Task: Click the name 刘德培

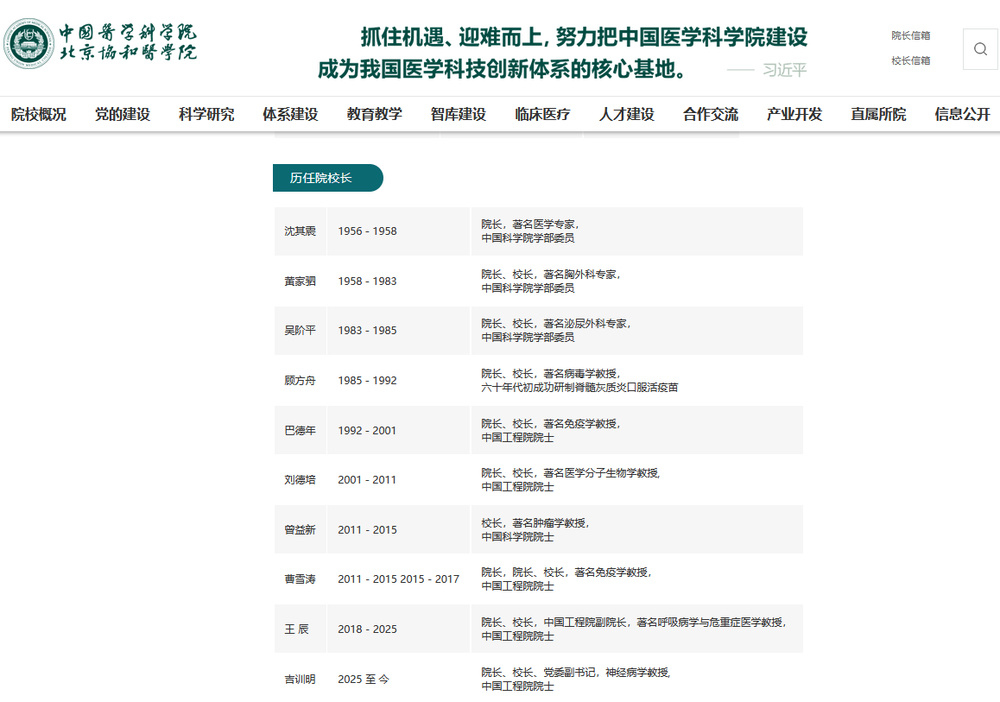Action: coord(300,479)
